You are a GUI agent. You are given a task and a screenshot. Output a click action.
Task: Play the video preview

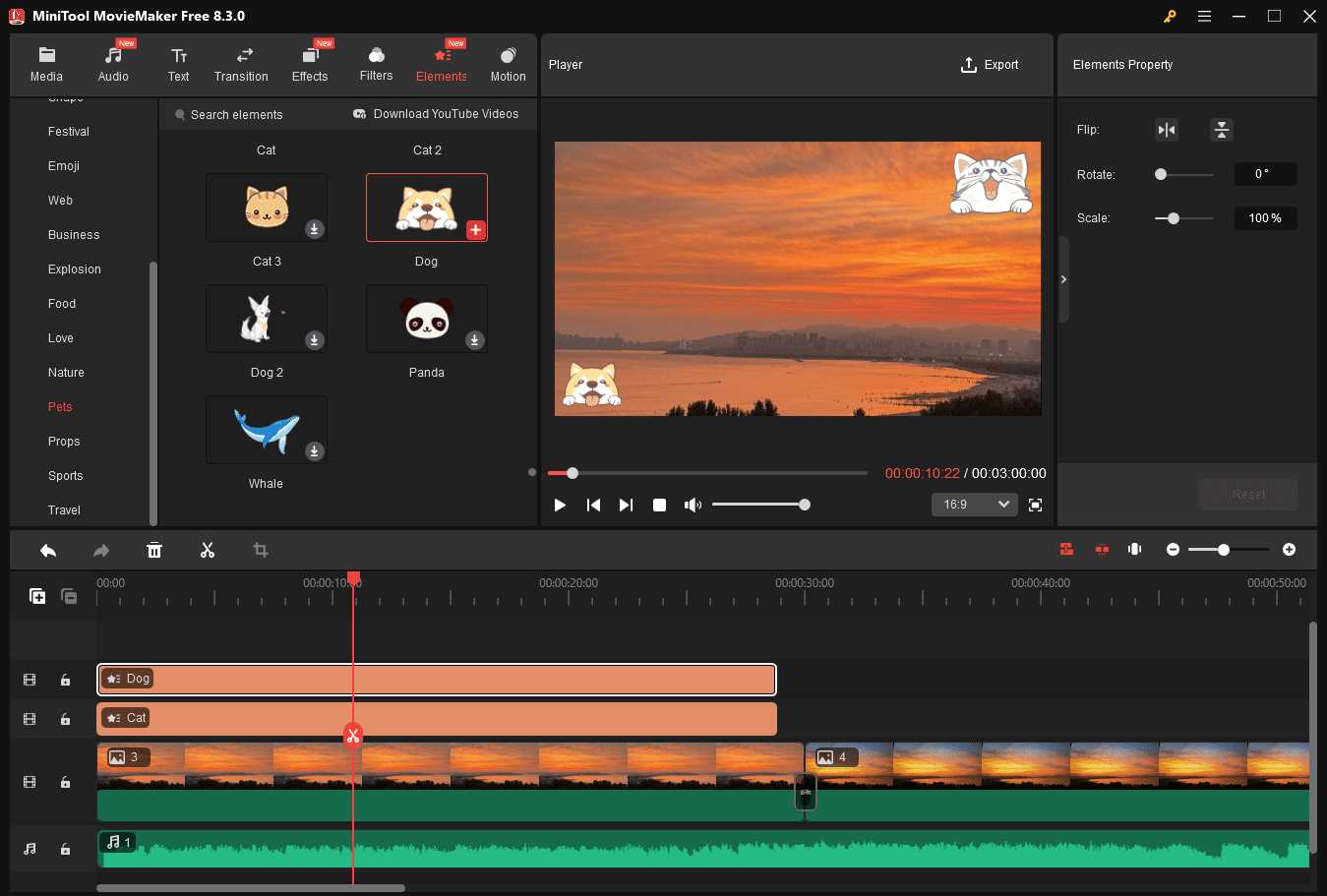[x=560, y=505]
